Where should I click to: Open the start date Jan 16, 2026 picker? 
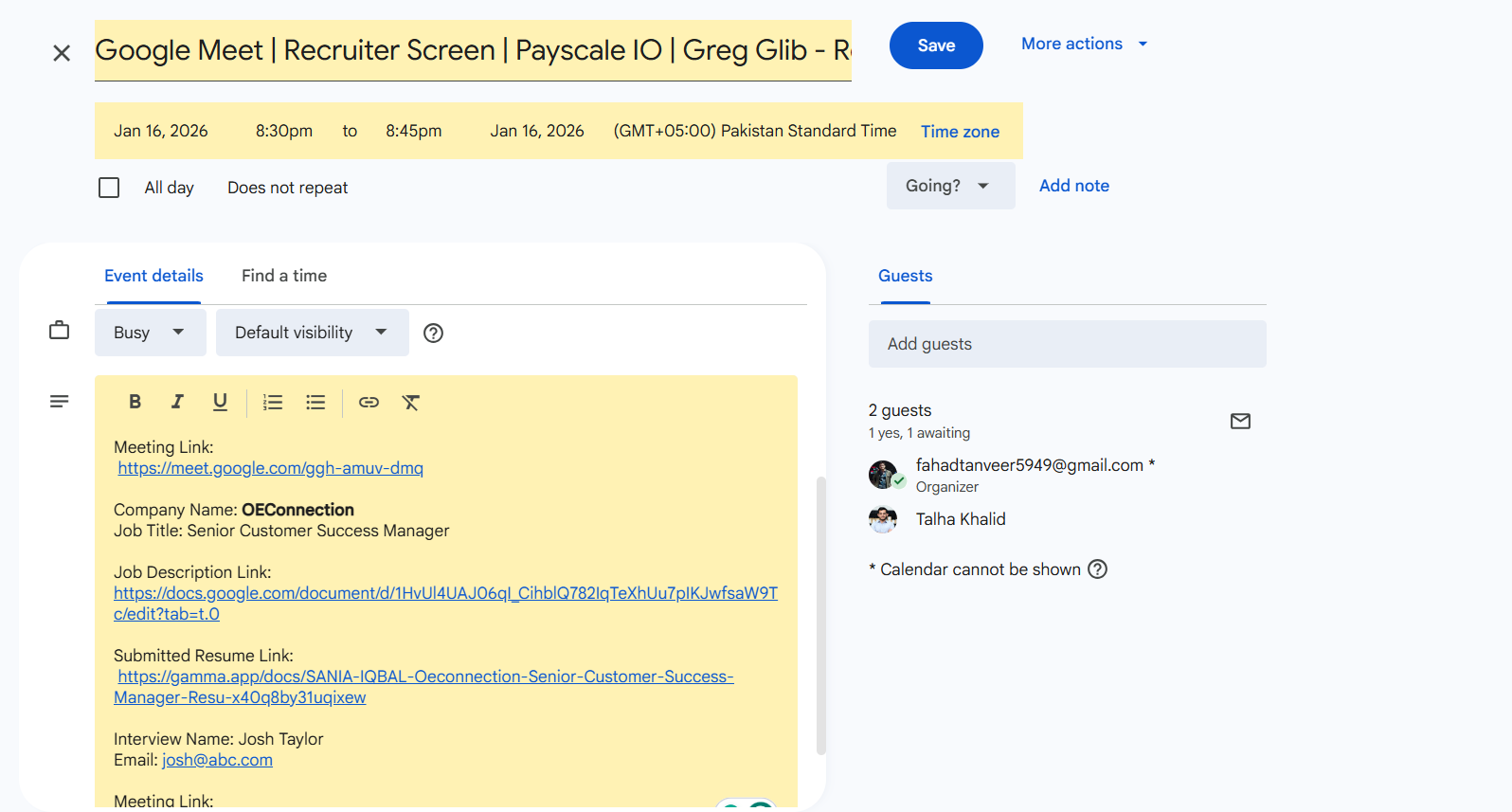pyautogui.click(x=161, y=131)
